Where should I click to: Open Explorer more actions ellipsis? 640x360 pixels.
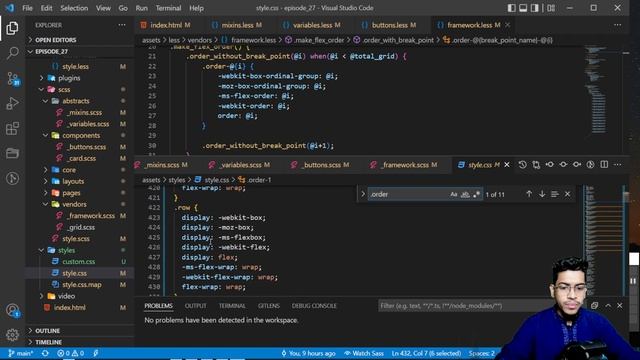pos(122,25)
